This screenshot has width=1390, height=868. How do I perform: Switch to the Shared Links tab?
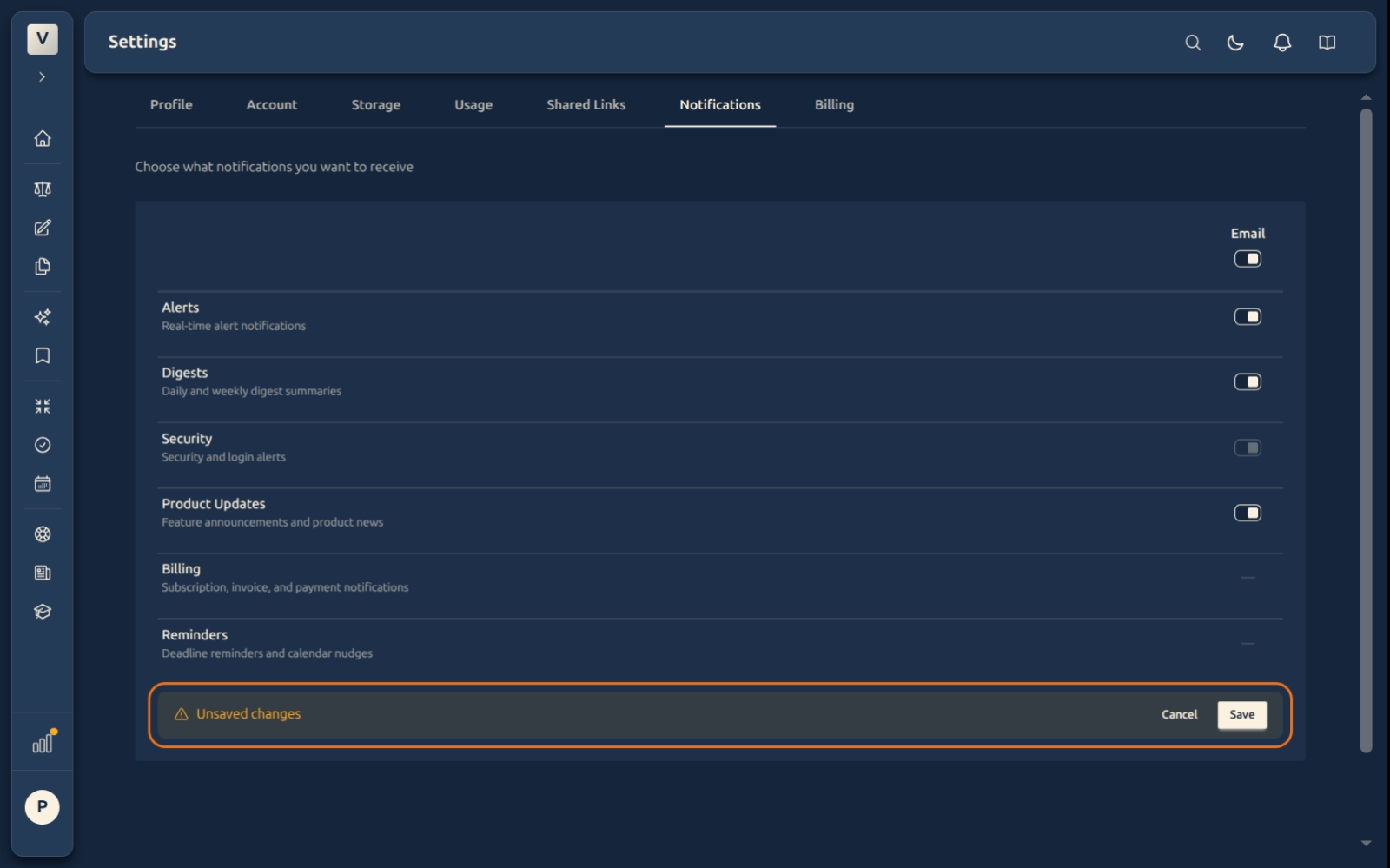(x=586, y=105)
